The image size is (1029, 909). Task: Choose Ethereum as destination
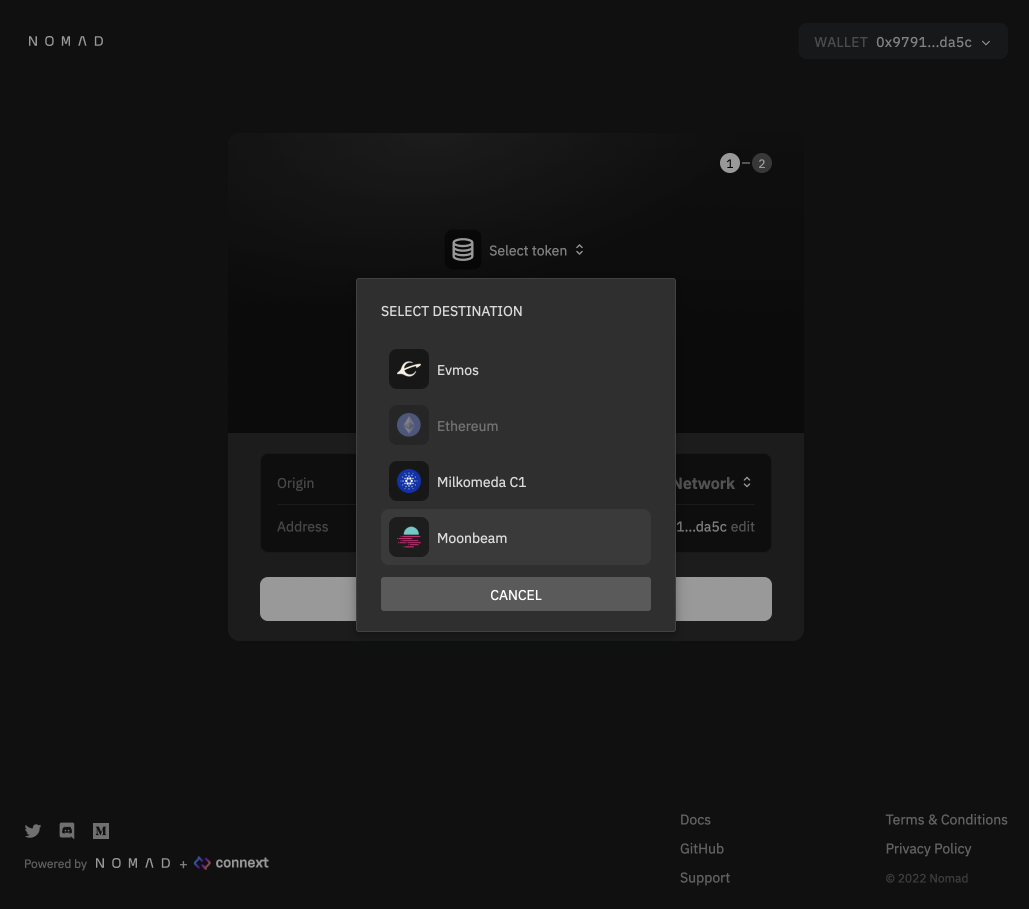[516, 425]
